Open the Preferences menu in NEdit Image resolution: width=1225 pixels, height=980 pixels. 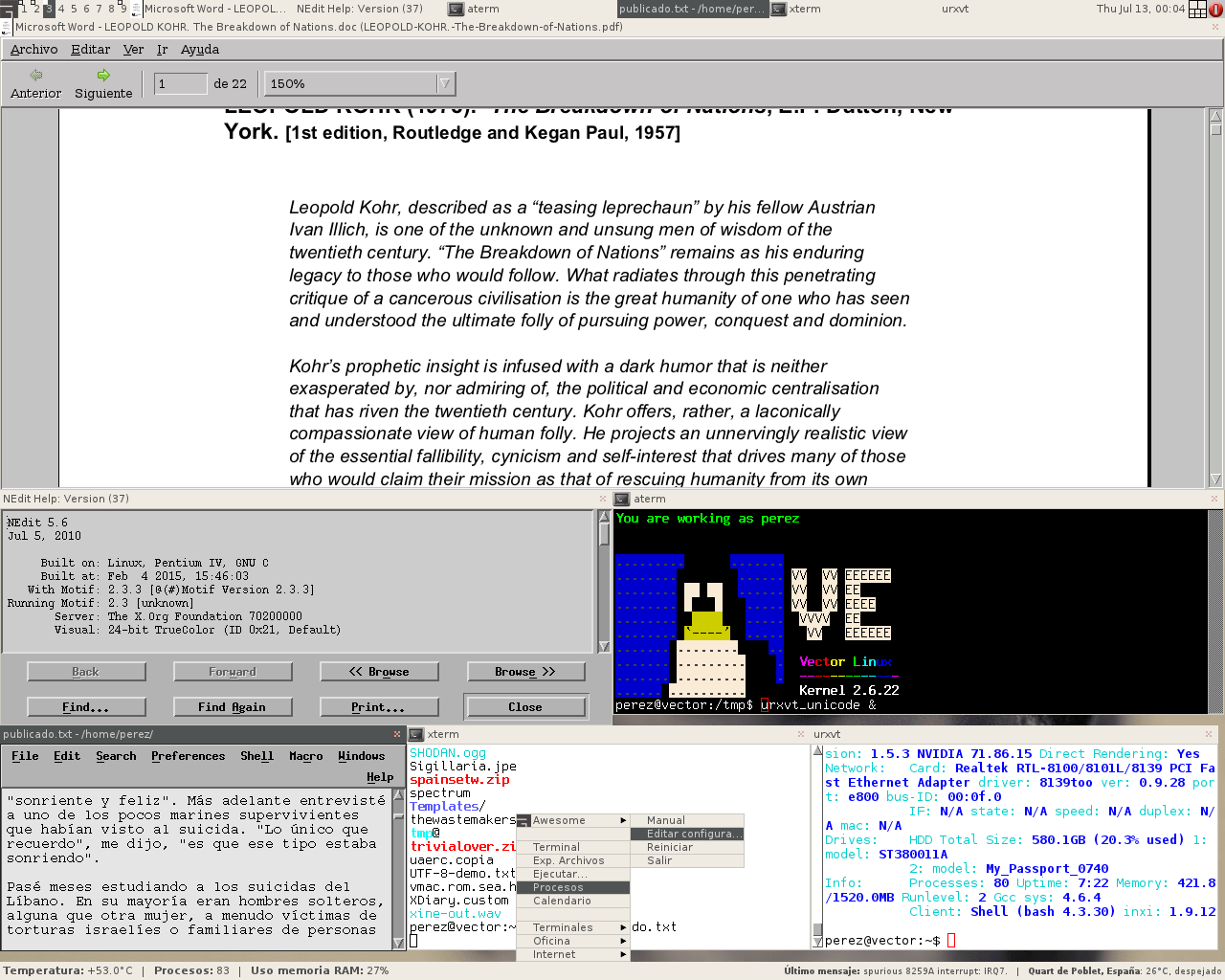189,756
